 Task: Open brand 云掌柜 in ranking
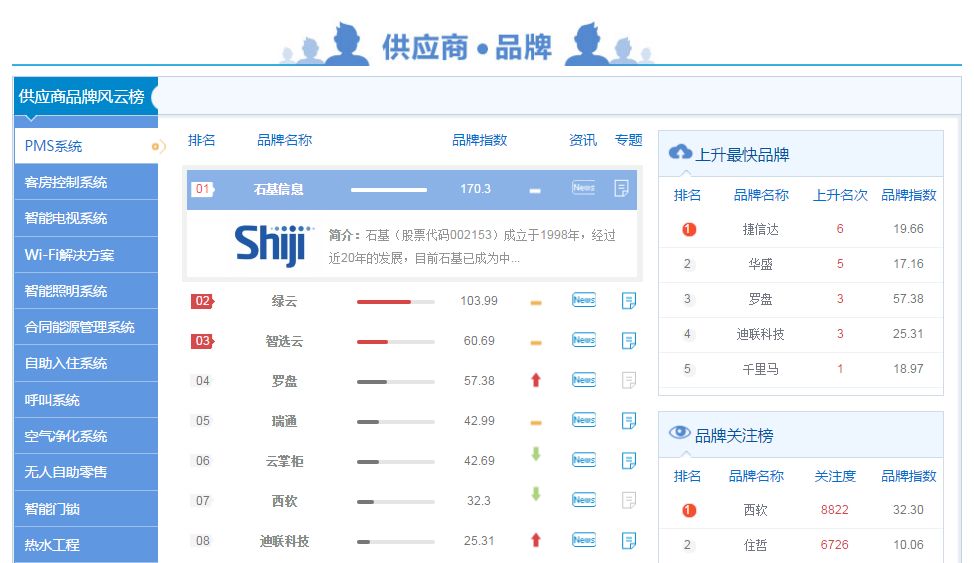pyautogui.click(x=284, y=460)
